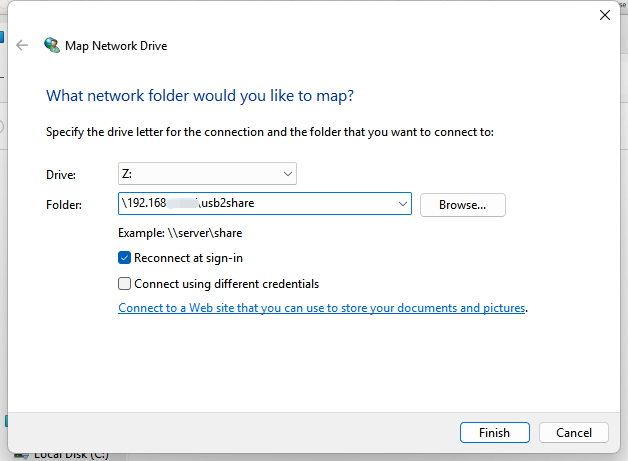Cancel the Map Network Drive wizard
This screenshot has width=628, height=461.
[x=573, y=433]
